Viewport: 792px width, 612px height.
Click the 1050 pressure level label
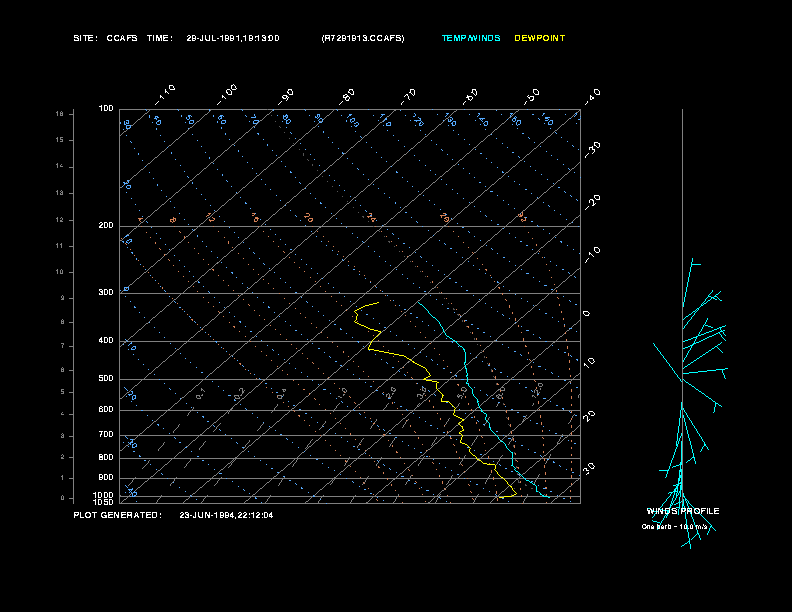click(x=104, y=502)
